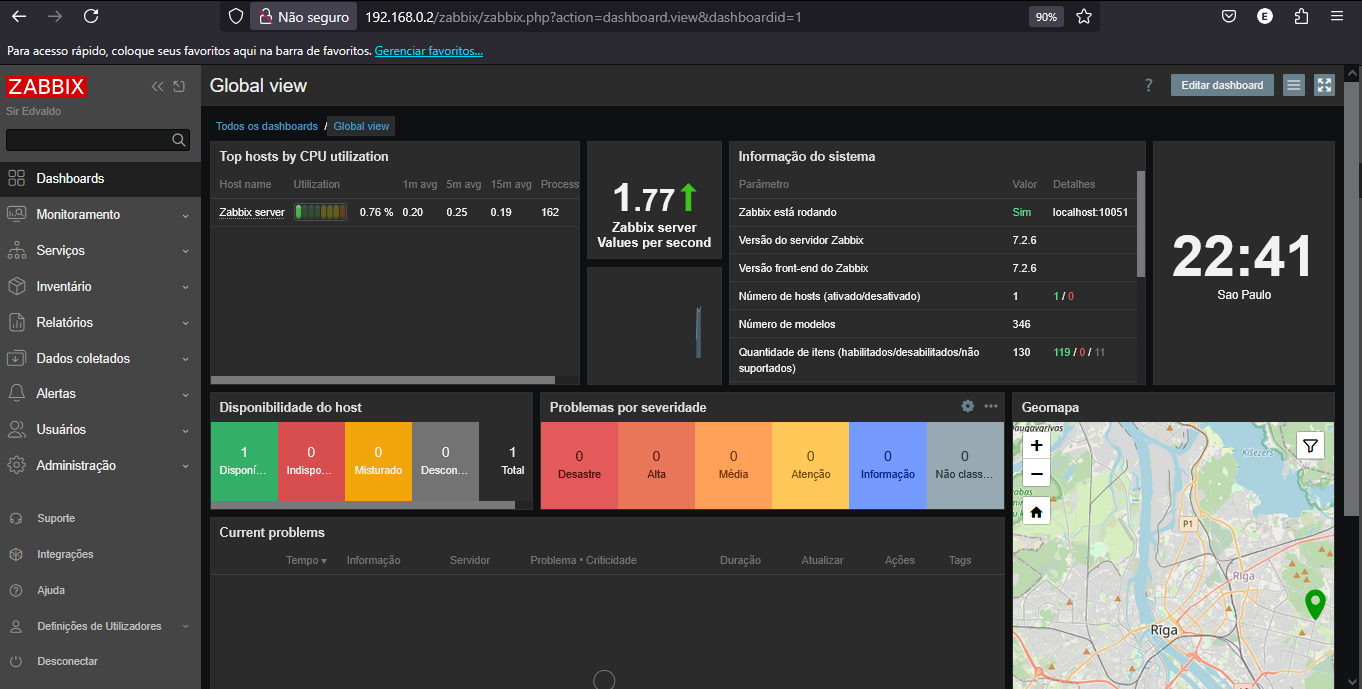Click the home icon on the Geomapa map
1362x689 pixels.
coord(1035,510)
